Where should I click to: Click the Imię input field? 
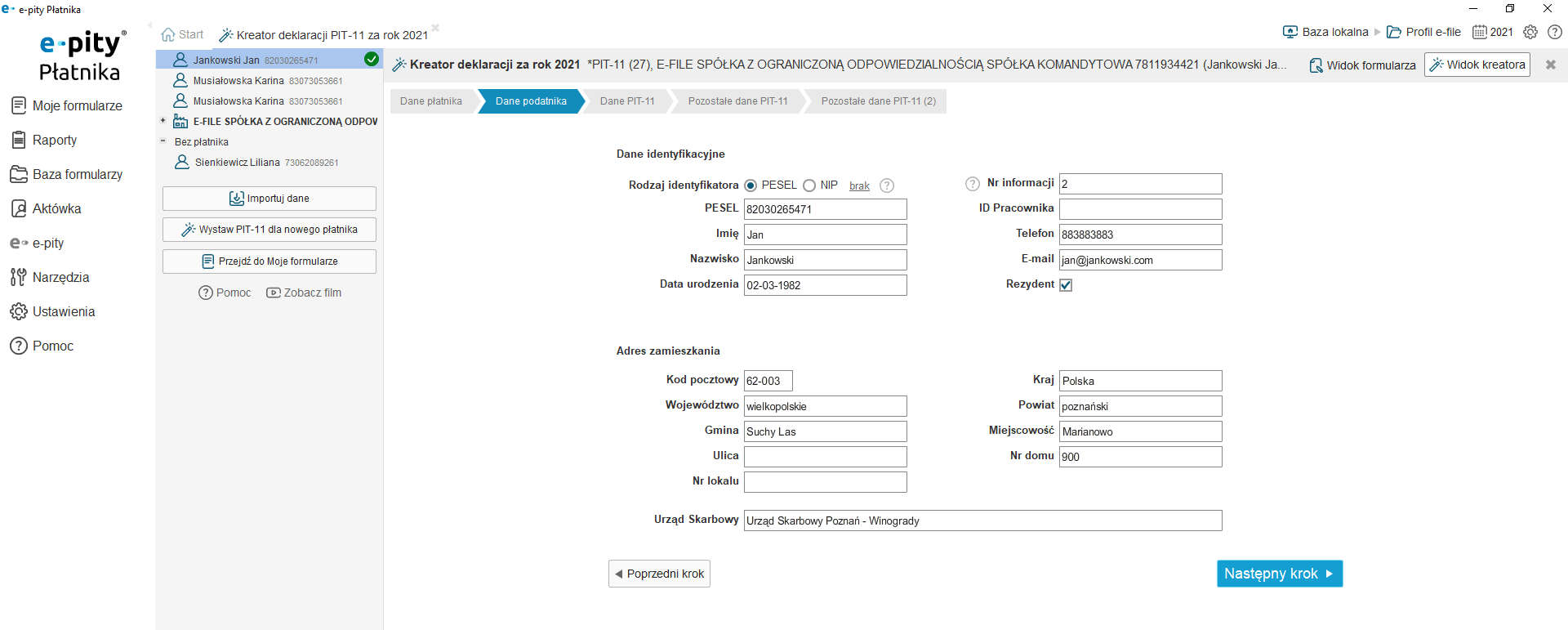tap(826, 235)
